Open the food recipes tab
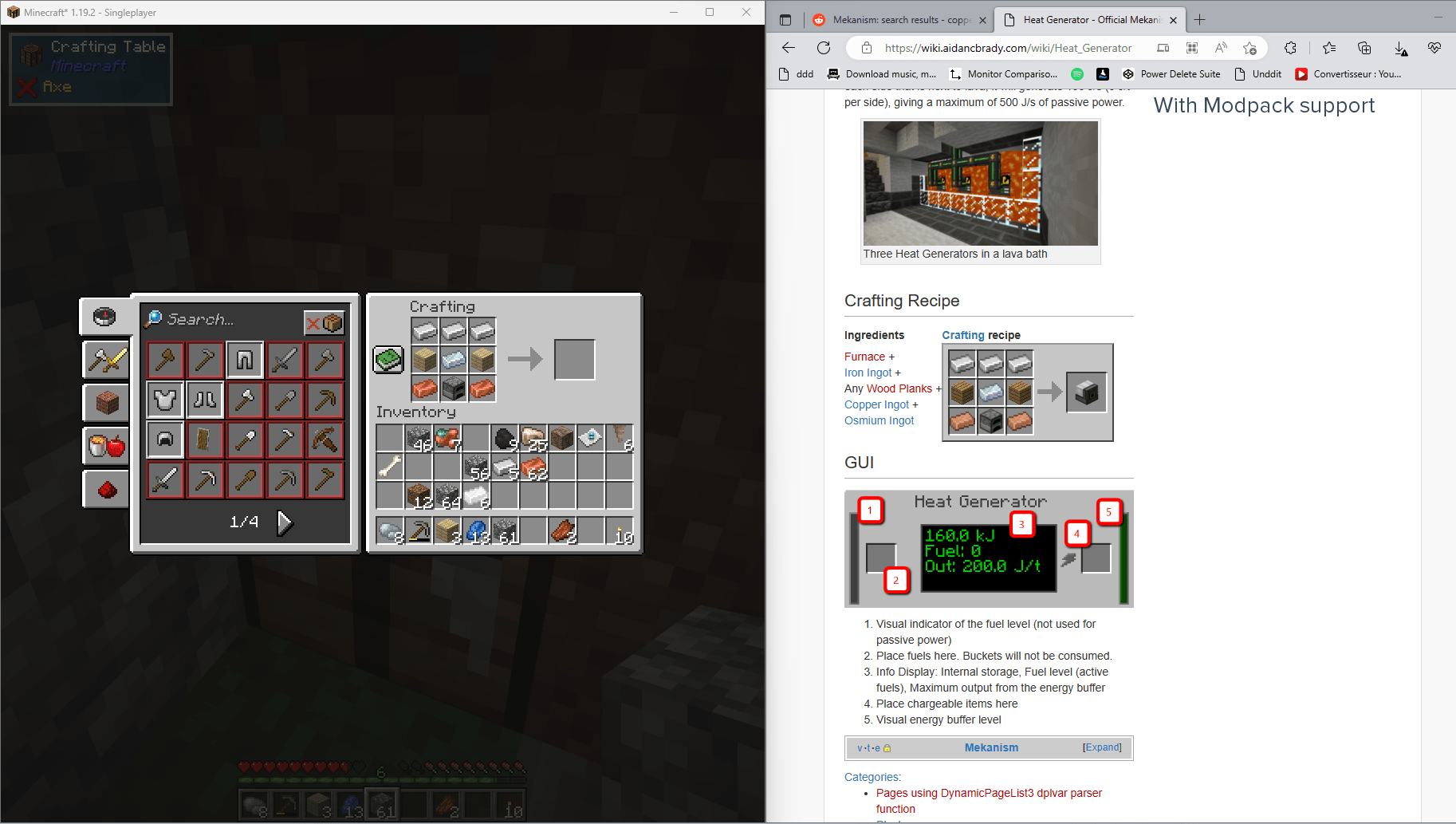 [105, 445]
